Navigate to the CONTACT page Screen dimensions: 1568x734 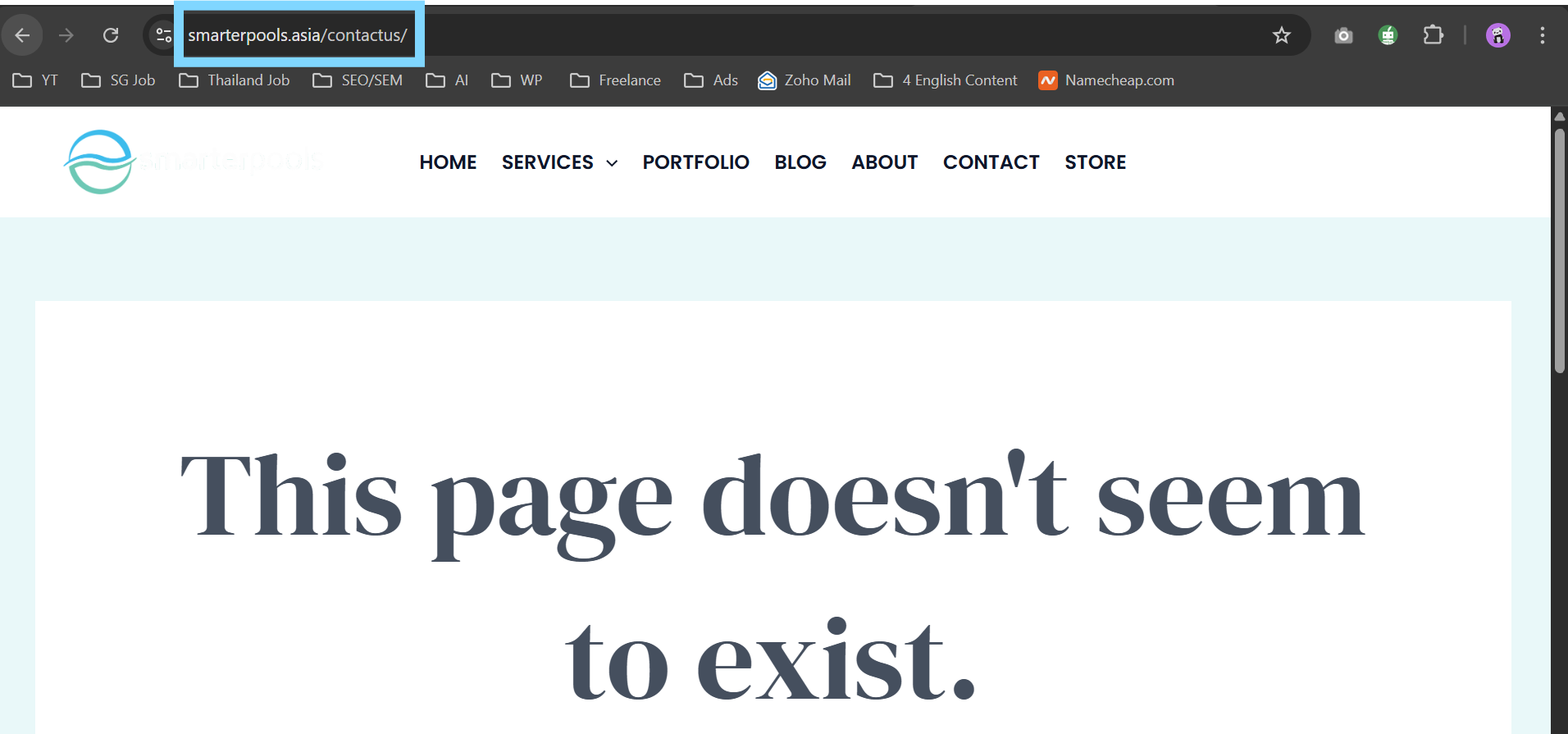(991, 162)
